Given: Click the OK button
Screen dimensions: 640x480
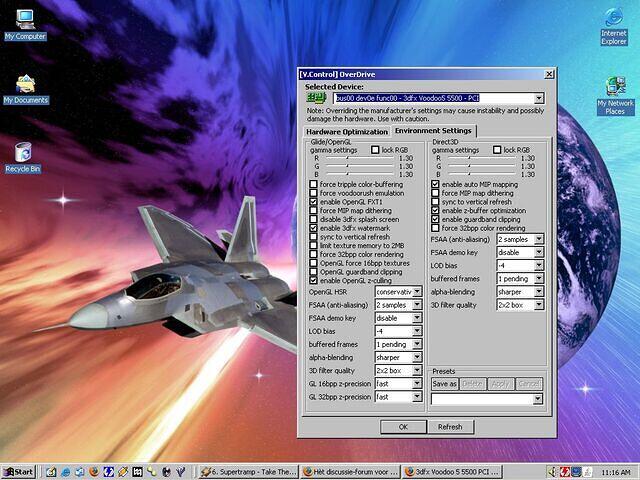Looking at the screenshot, I should click(x=403, y=427).
